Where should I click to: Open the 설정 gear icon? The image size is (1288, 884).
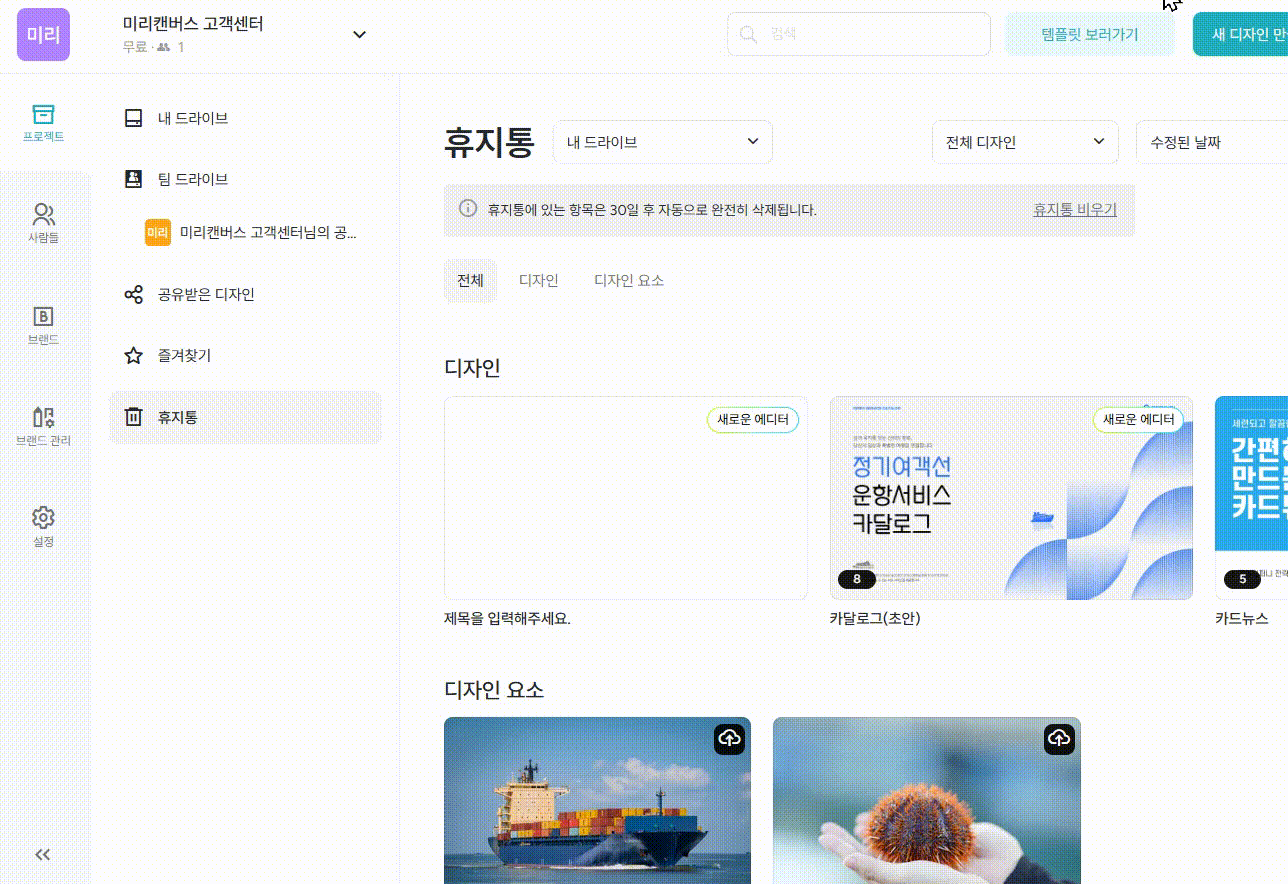pyautogui.click(x=43, y=518)
